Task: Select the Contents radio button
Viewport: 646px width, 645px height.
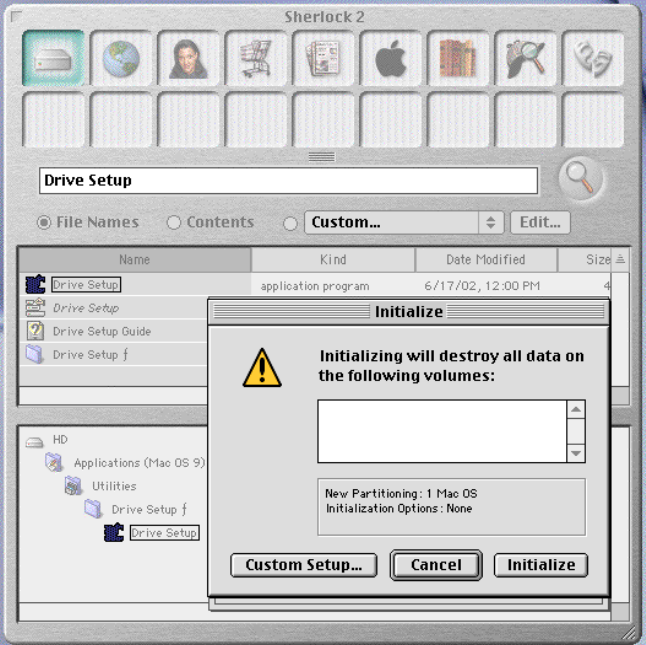Action: pyautogui.click(x=173, y=222)
